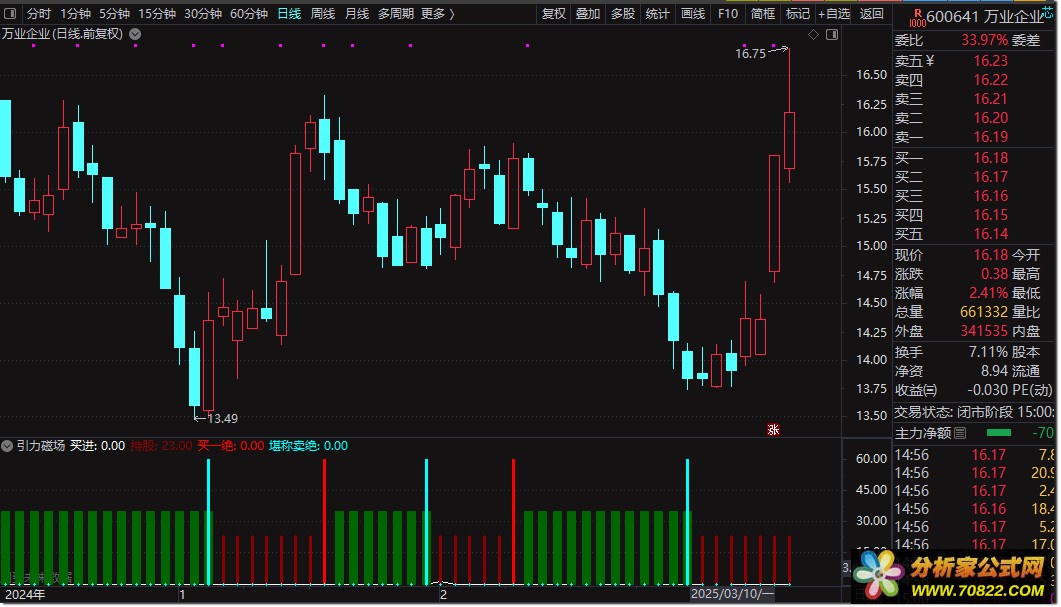Click the 现价 value 16.18

click(x=991, y=255)
